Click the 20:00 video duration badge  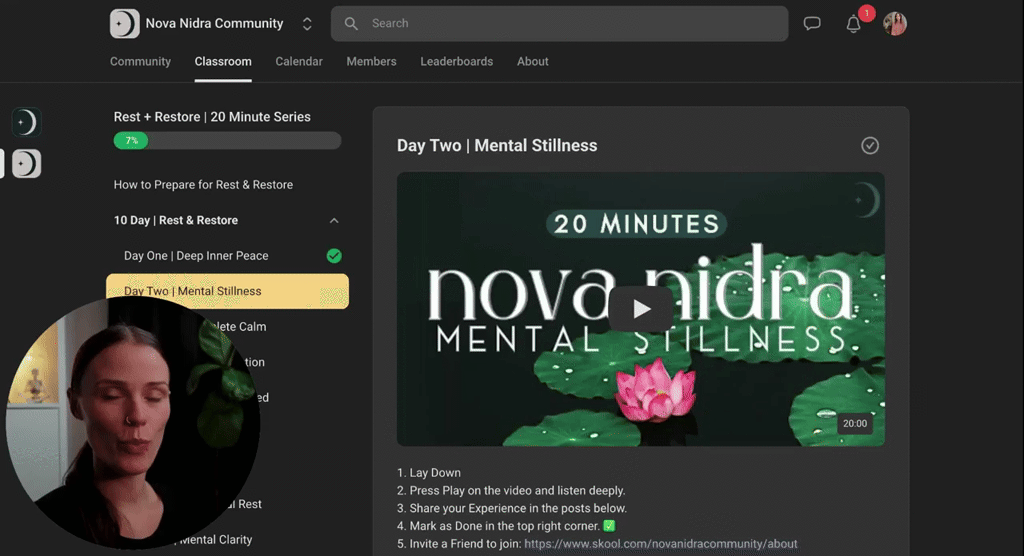pos(855,423)
